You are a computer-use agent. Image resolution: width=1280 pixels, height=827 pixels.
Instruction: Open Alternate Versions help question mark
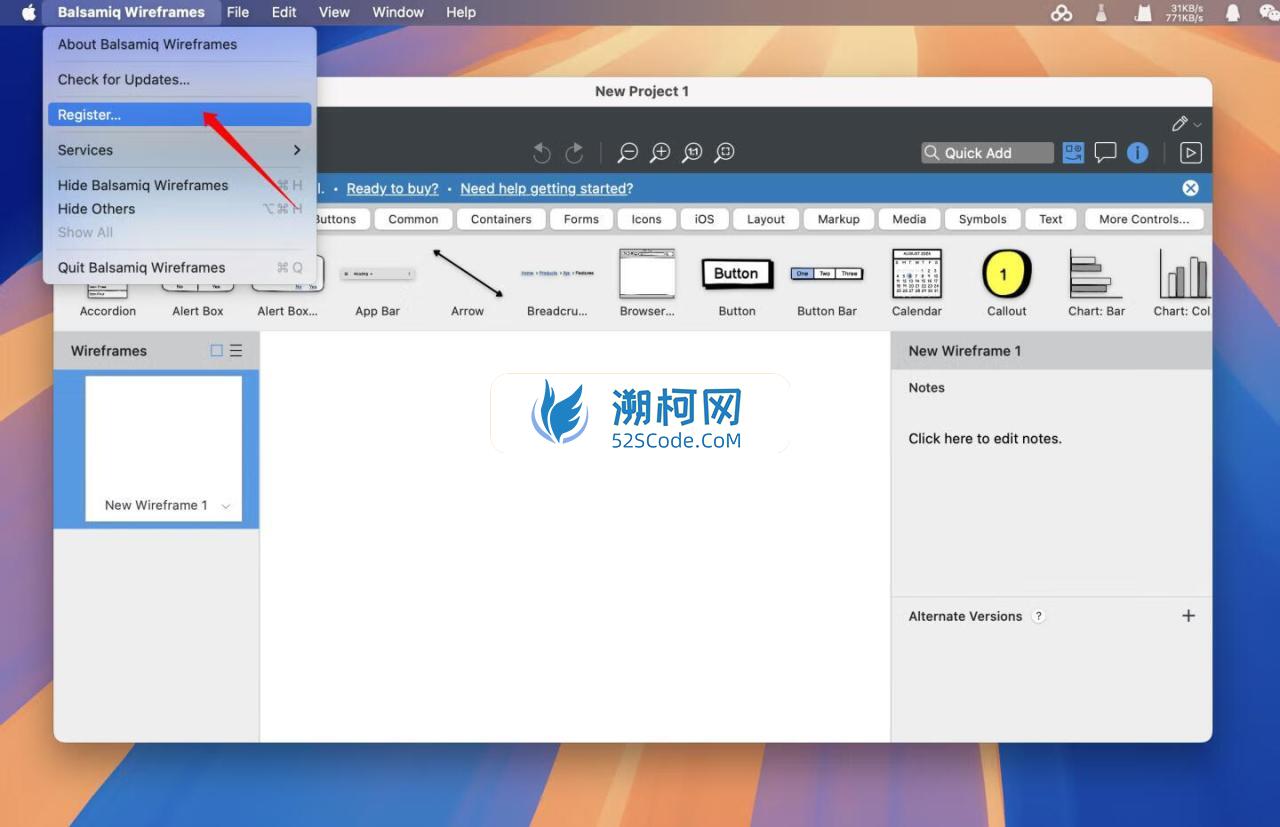click(x=1038, y=616)
